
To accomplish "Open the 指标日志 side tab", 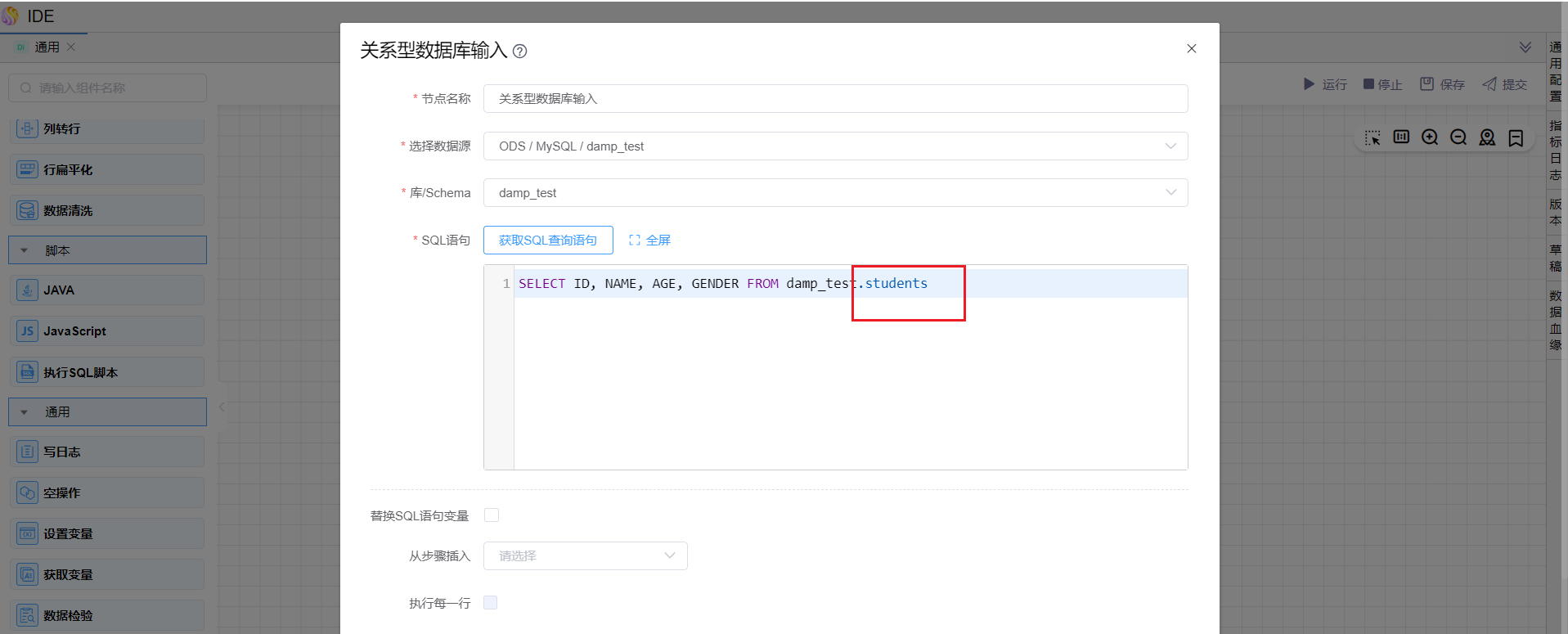I will pyautogui.click(x=1555, y=151).
